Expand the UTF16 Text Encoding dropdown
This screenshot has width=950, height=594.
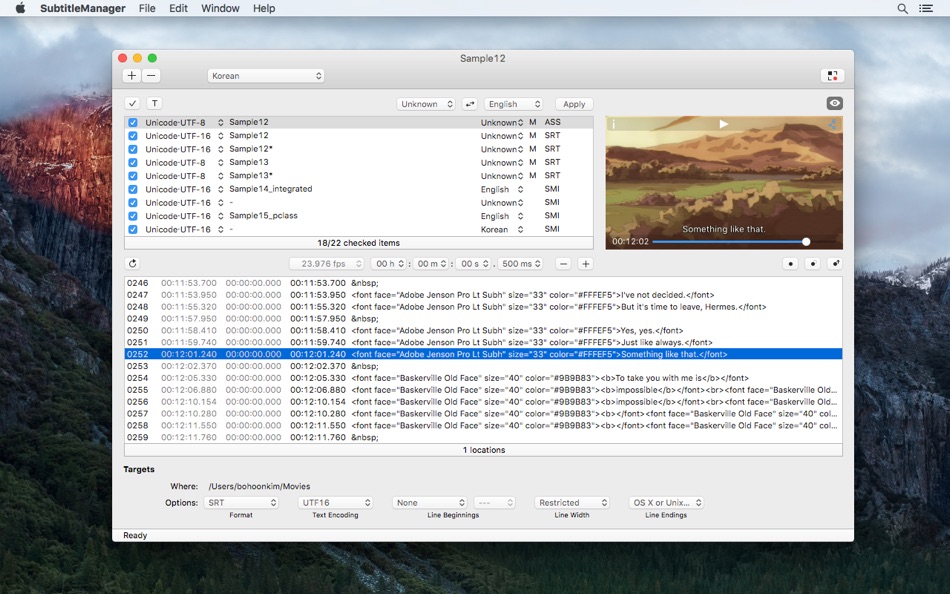coord(335,502)
